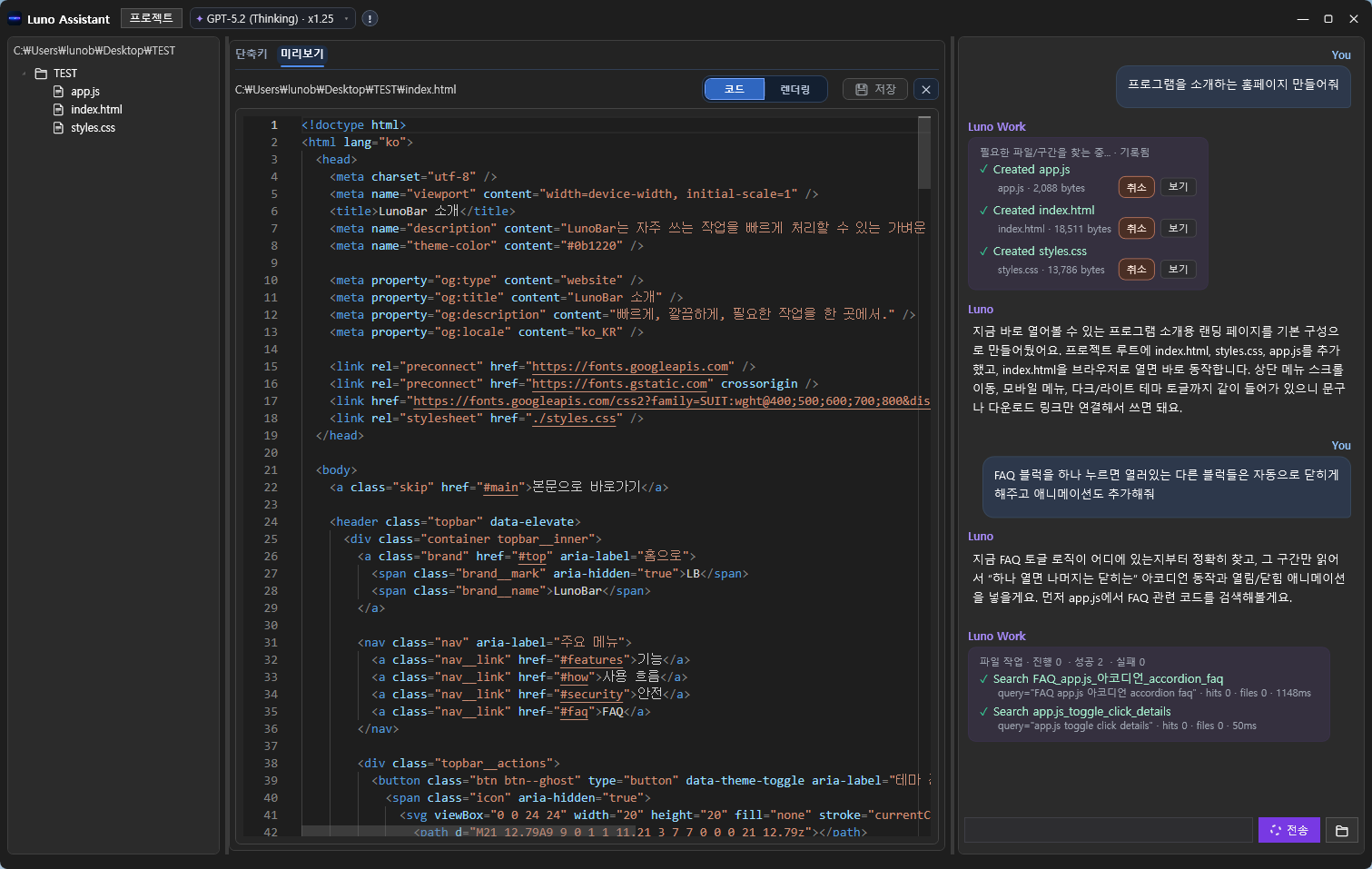
Task: Click 보기 for Created styles.css
Action: (1178, 269)
